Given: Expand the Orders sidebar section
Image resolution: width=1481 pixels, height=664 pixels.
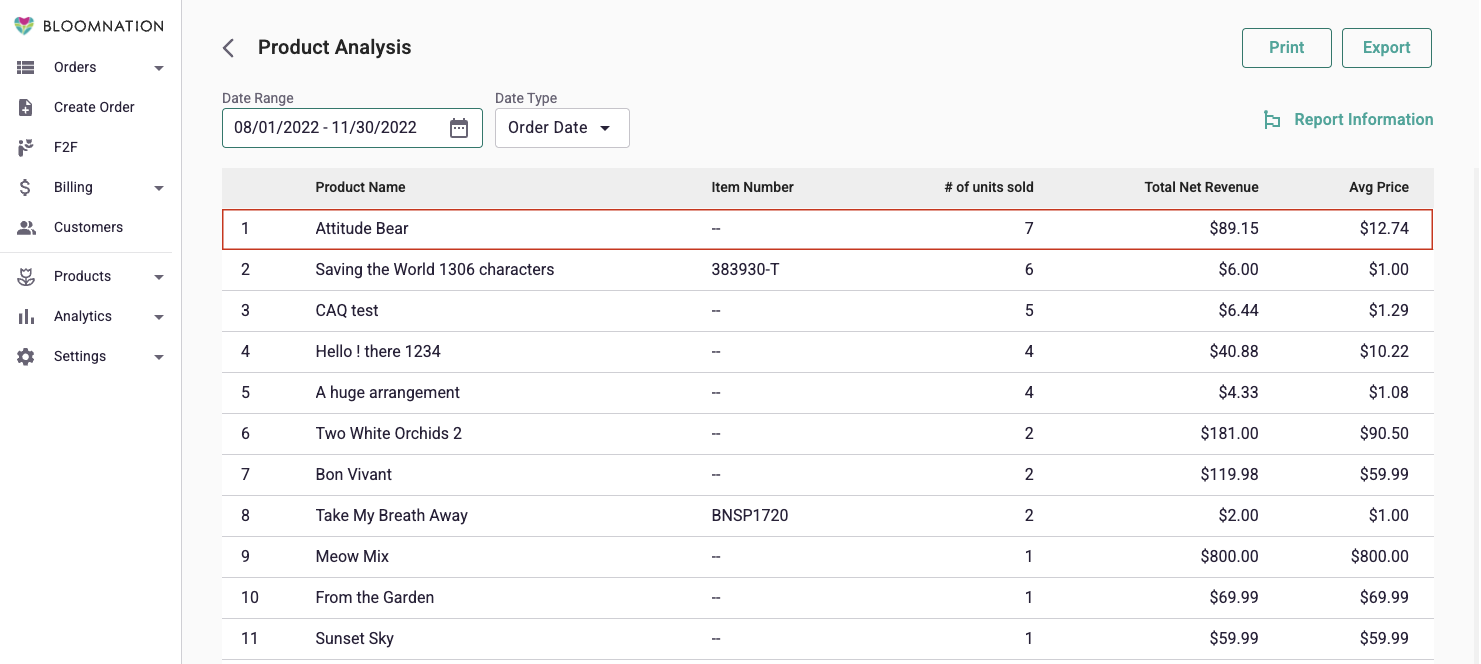Looking at the screenshot, I should [x=158, y=67].
